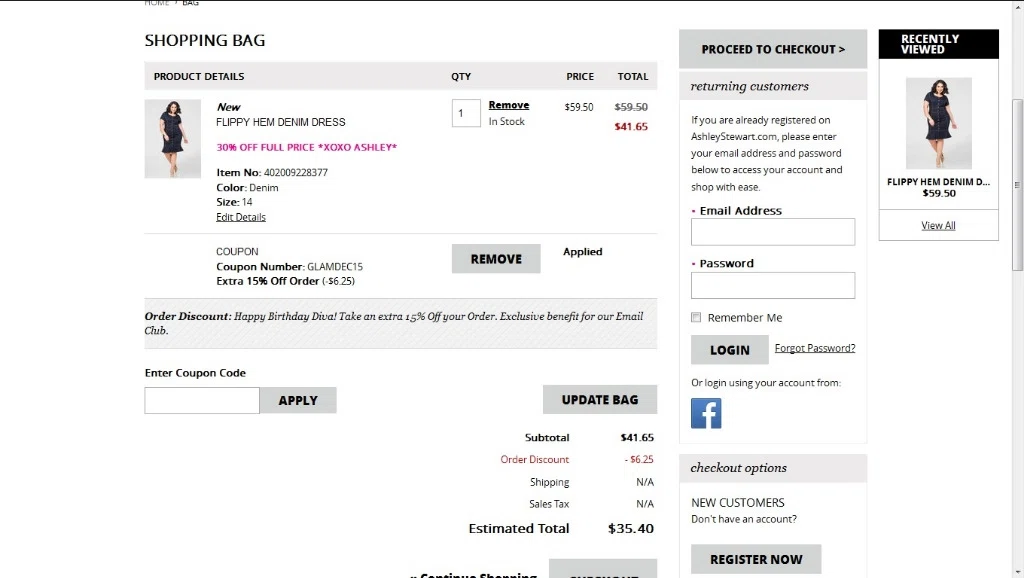Open Edit Details for the dress
This screenshot has height=578, width=1024.
coord(241,217)
